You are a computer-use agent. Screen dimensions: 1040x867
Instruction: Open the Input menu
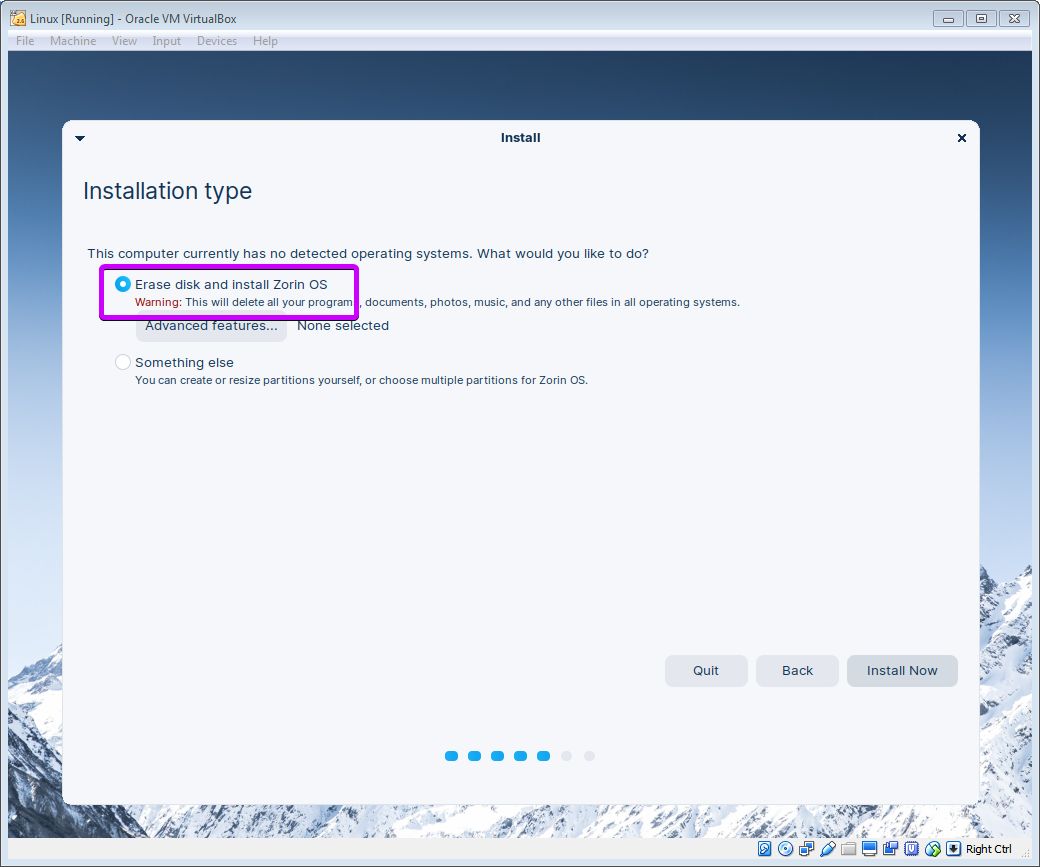coord(166,40)
